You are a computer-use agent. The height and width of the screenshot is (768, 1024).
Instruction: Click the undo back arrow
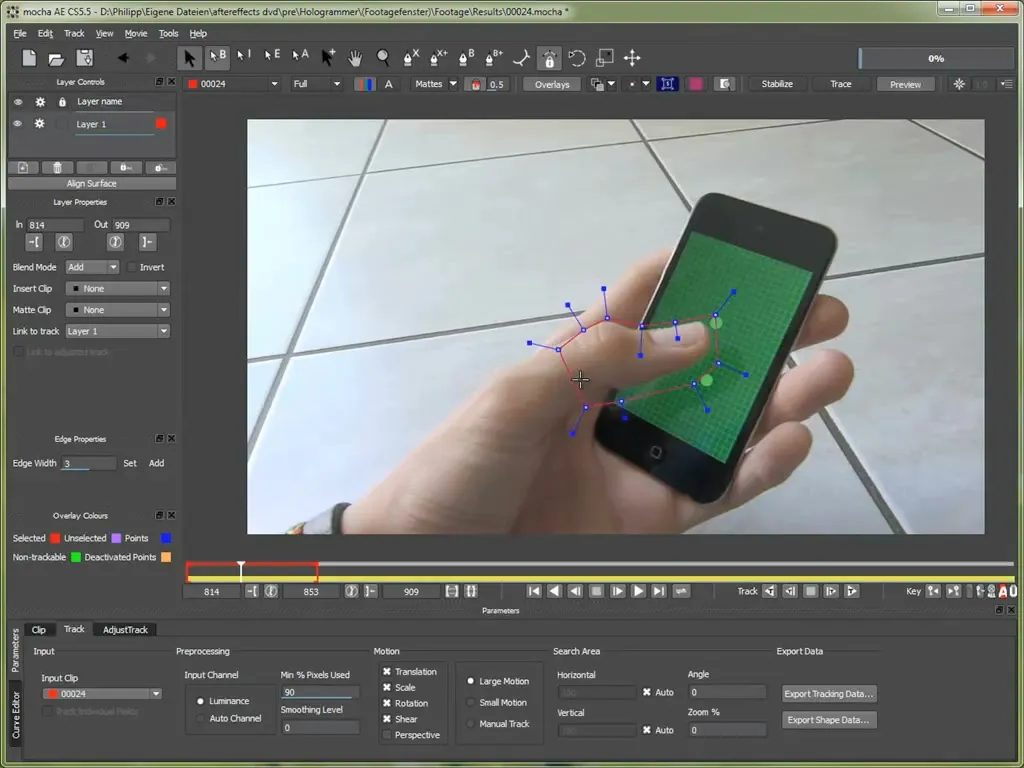122,58
